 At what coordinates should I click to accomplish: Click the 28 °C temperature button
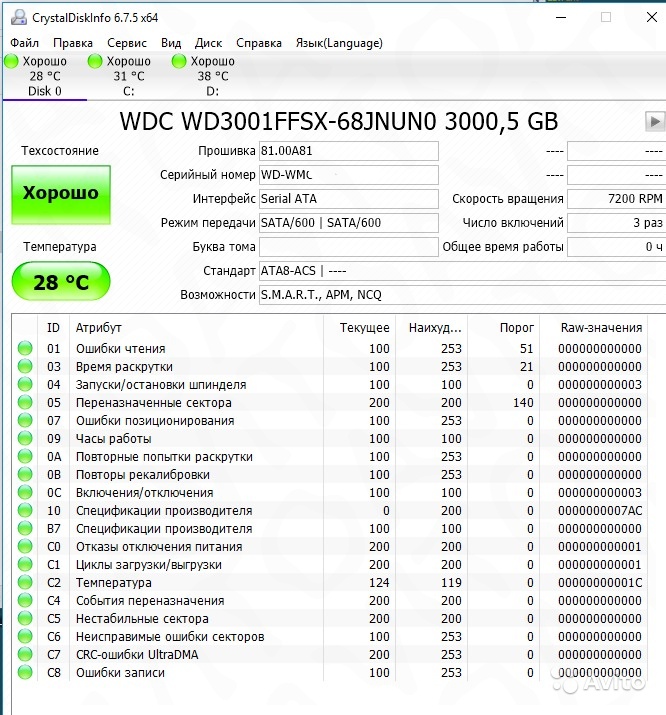(x=61, y=281)
